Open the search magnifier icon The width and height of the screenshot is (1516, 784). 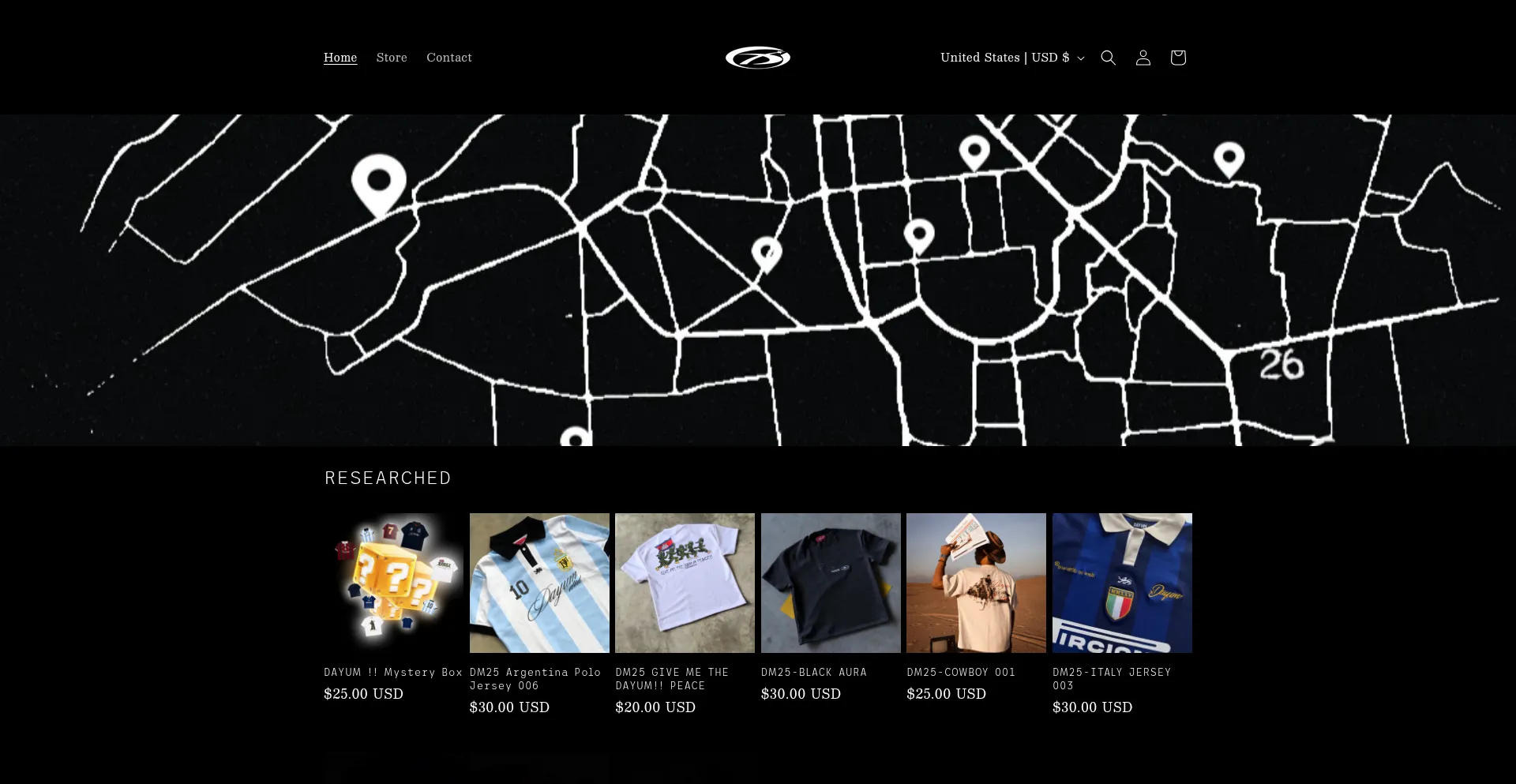tap(1108, 58)
